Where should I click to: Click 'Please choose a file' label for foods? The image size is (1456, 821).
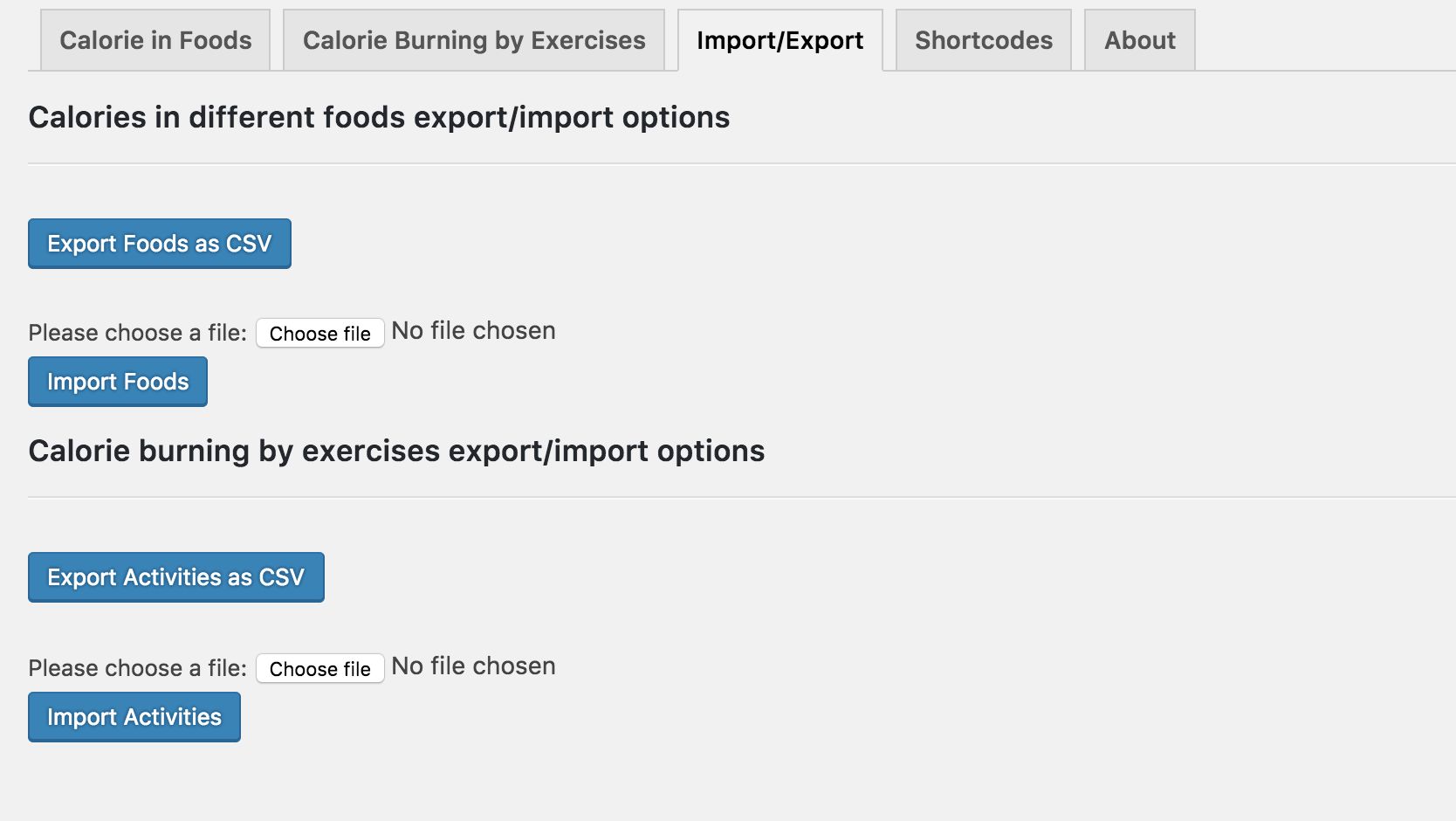(137, 333)
